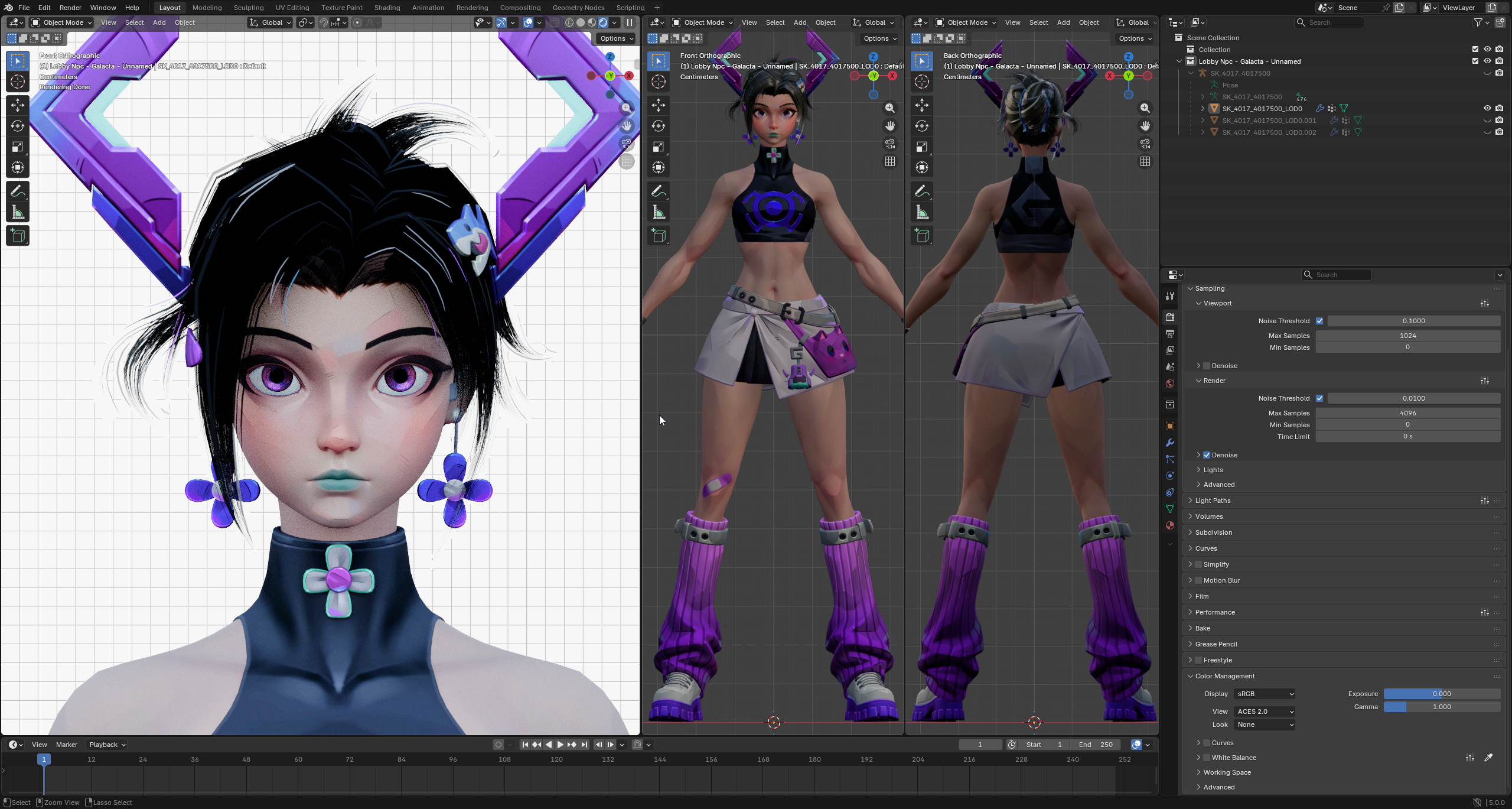
Task: Toggle camera view in right viewport
Action: (1145, 144)
